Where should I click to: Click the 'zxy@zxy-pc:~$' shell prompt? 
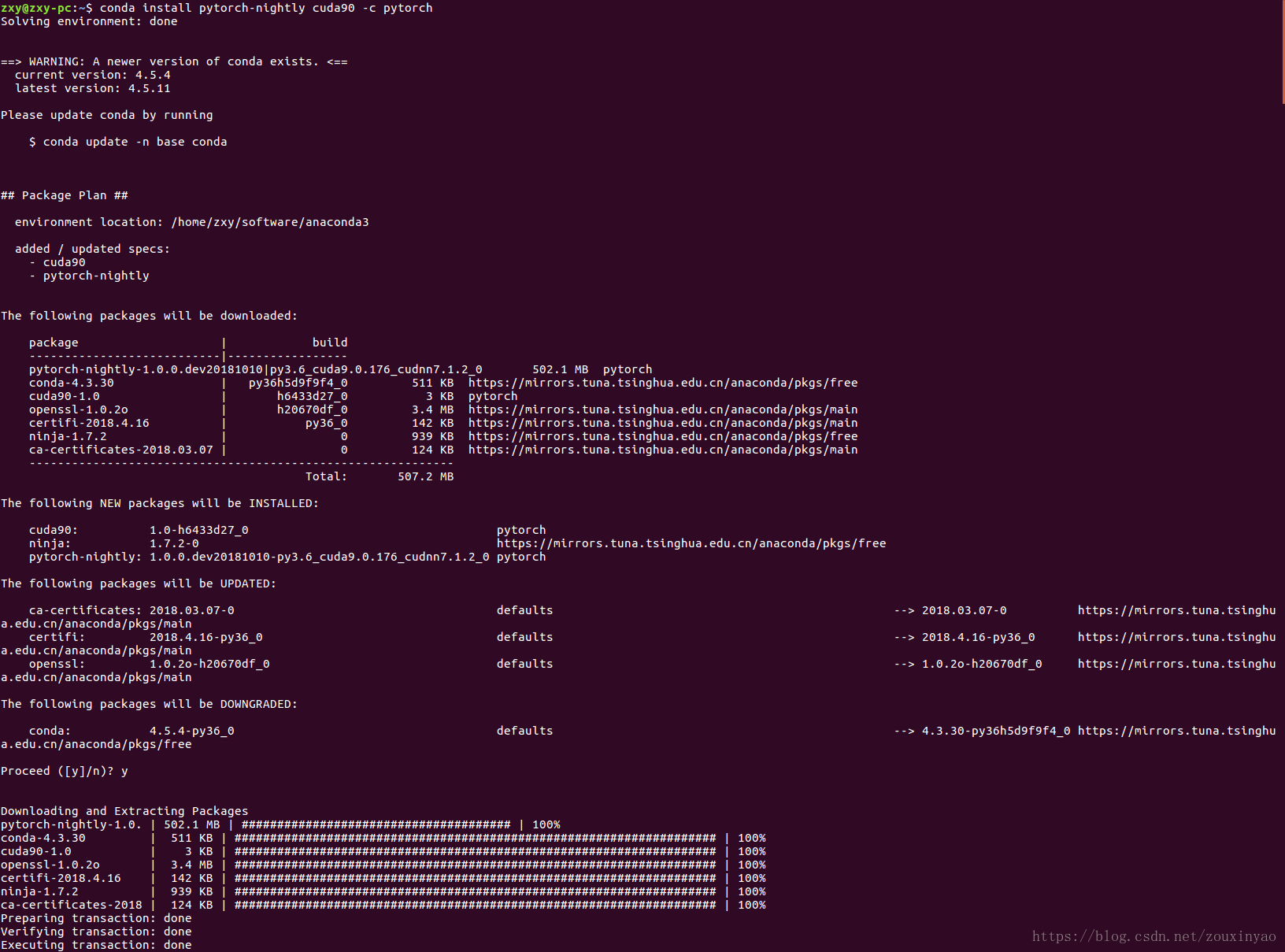[46, 8]
